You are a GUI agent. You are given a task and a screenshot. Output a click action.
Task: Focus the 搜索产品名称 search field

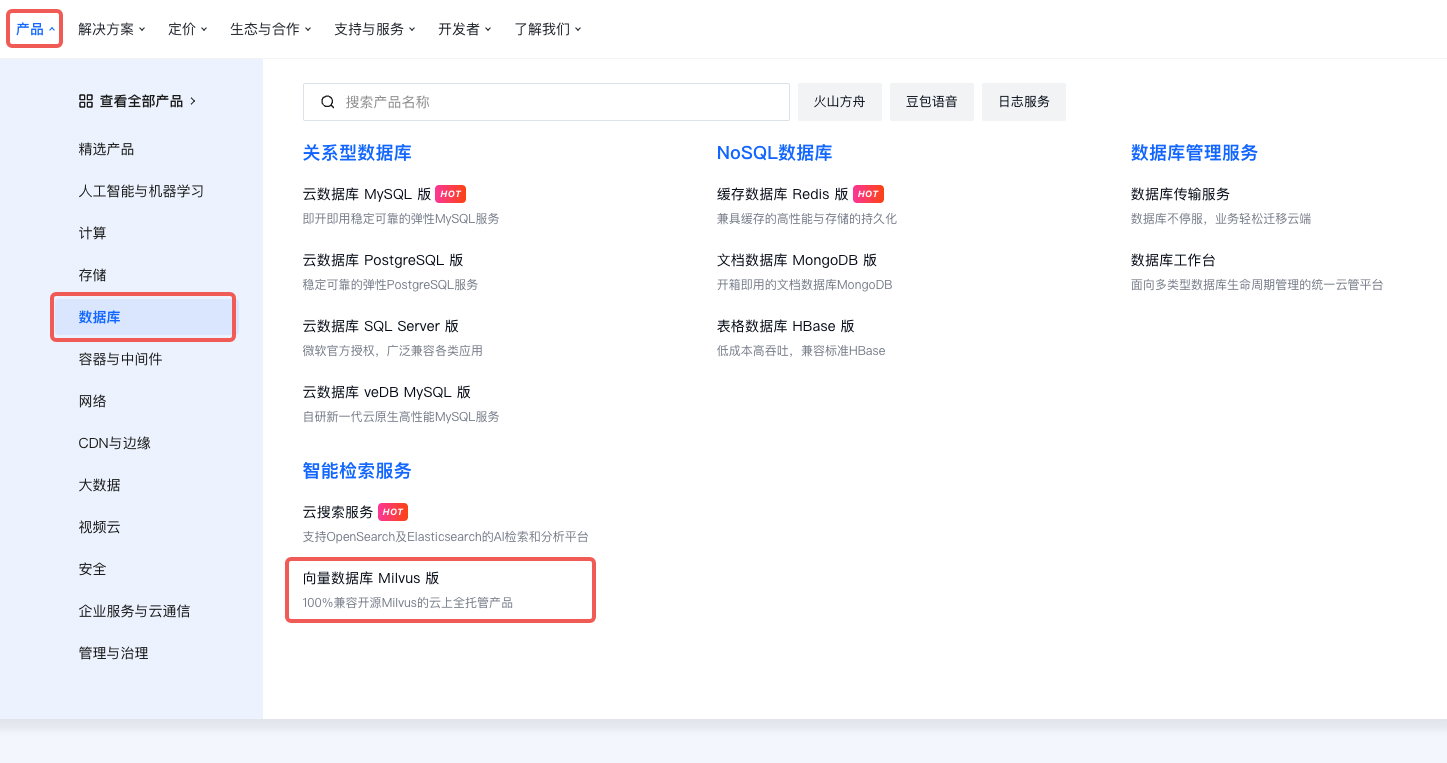coord(547,102)
